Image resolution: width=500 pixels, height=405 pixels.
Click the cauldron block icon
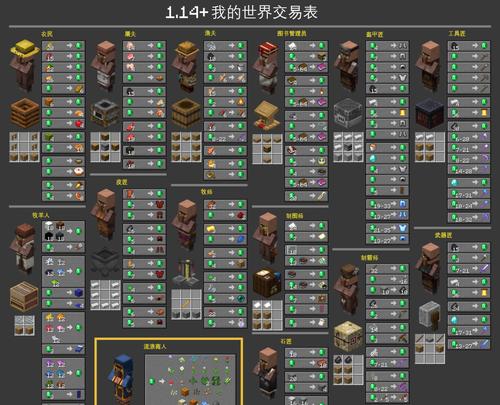coord(105,260)
